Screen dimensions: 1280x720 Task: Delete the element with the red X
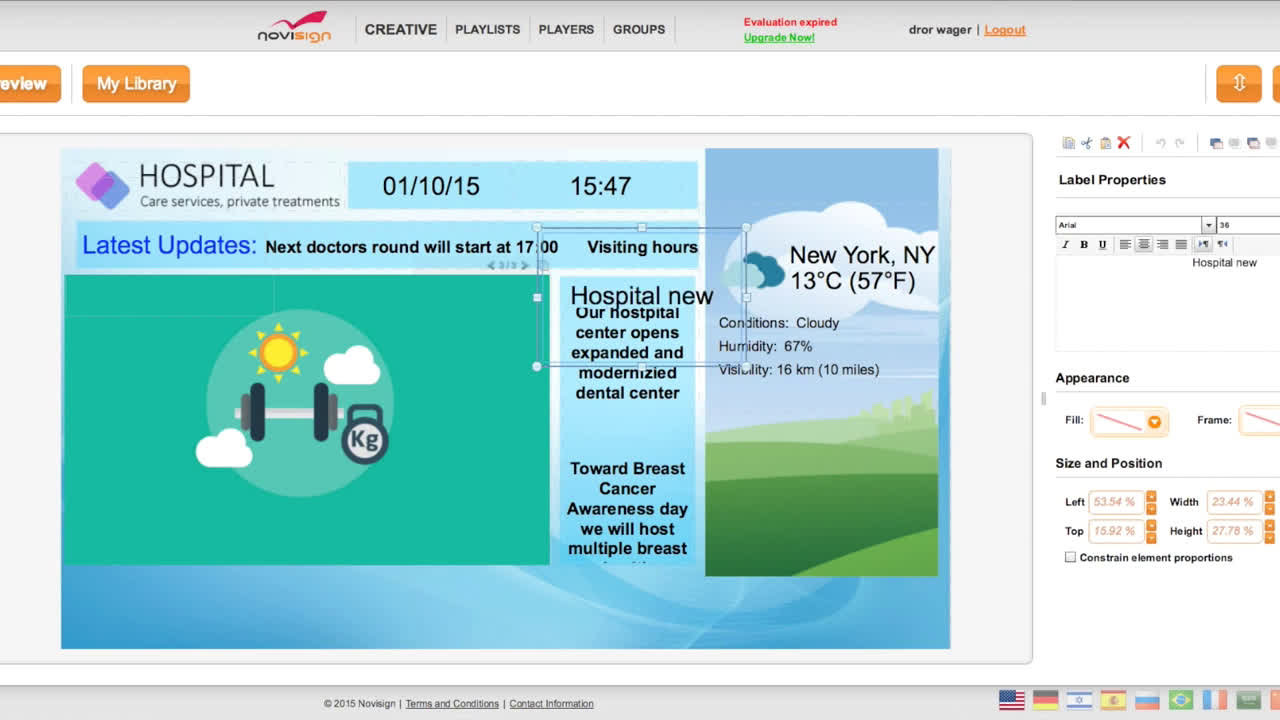click(x=1124, y=143)
